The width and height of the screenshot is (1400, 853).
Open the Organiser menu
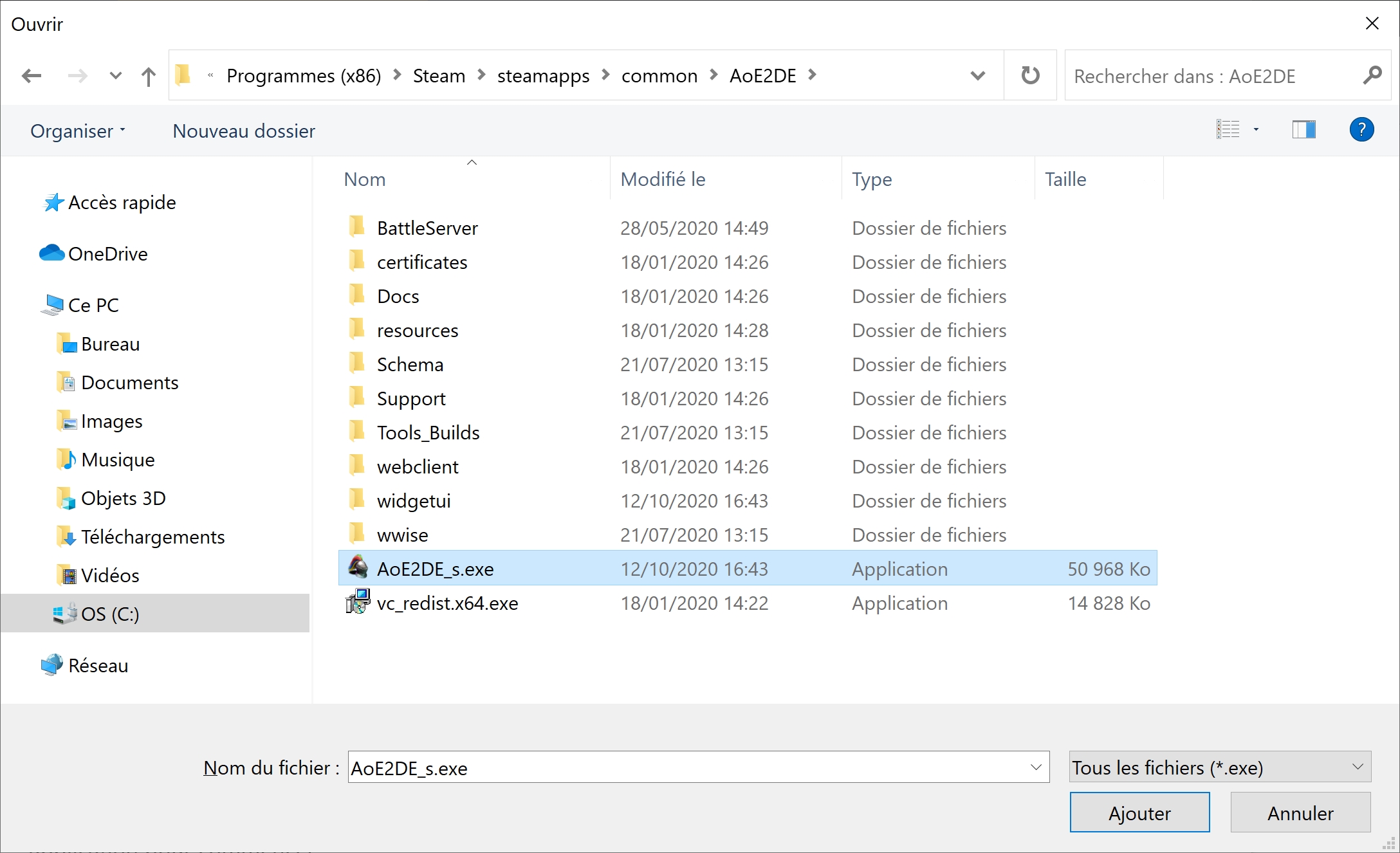click(x=78, y=131)
